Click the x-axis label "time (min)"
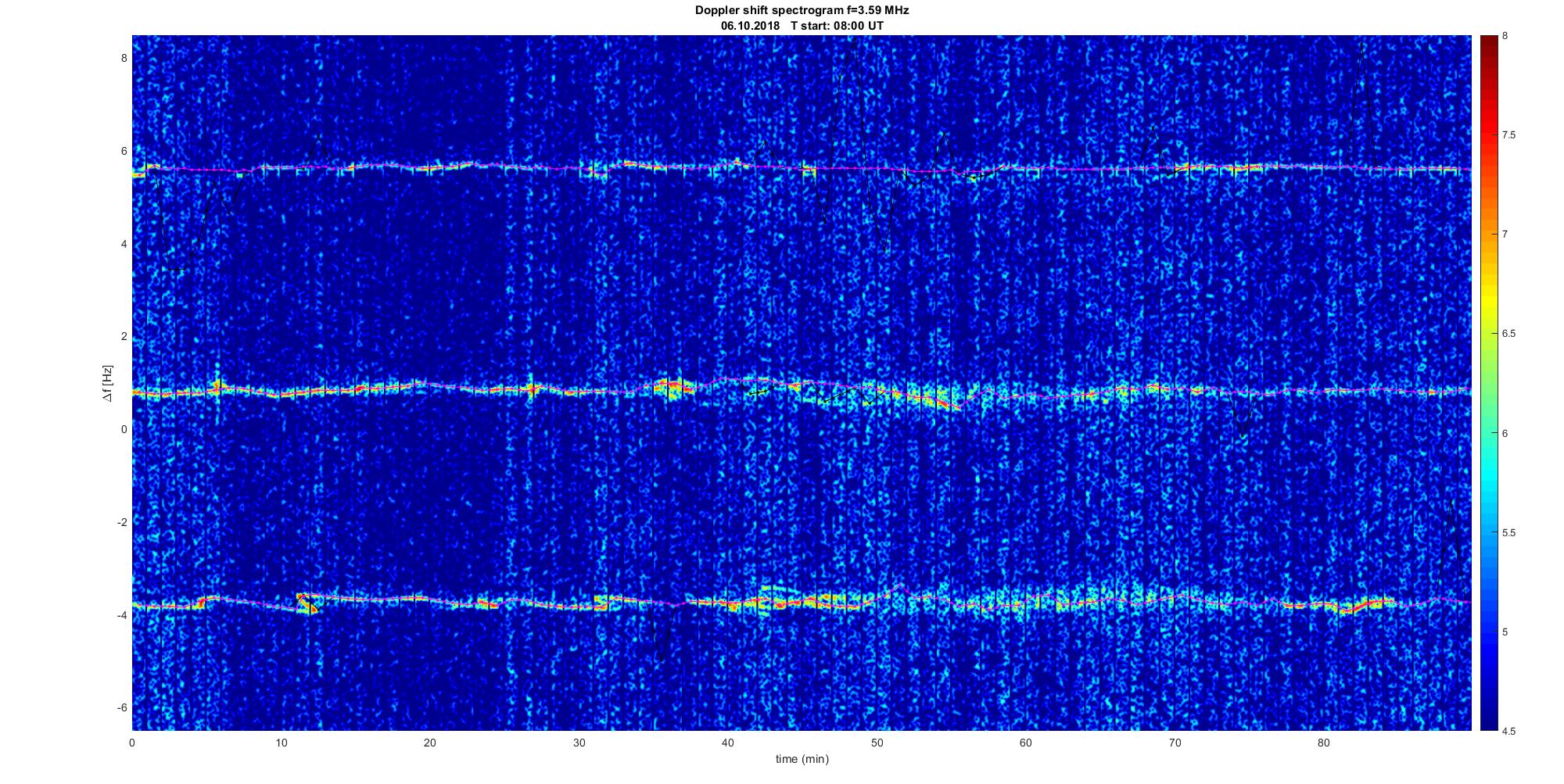Image resolution: width=1564 pixels, height=784 pixels. pyautogui.click(x=802, y=759)
